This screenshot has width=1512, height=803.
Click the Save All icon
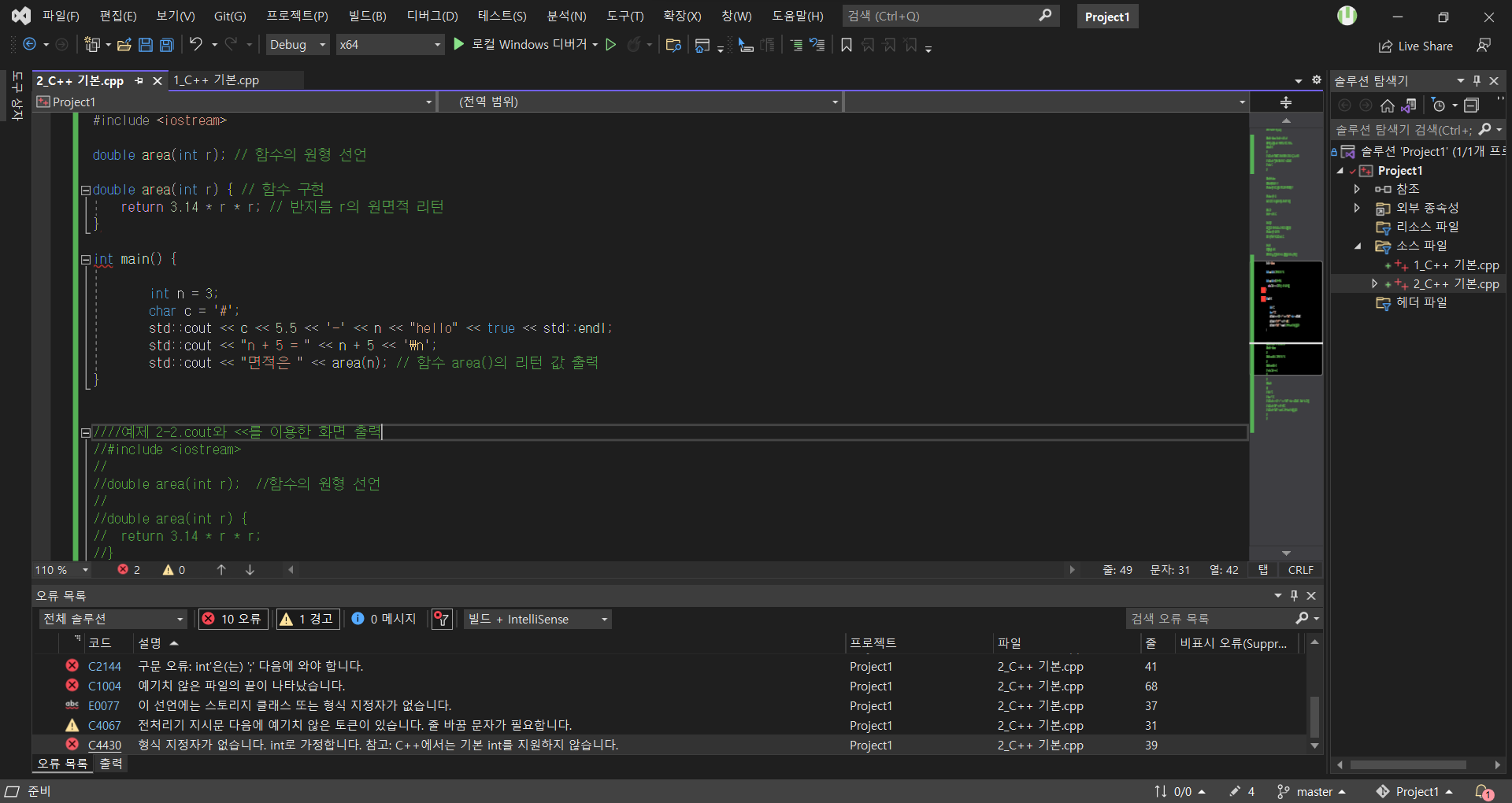pyautogui.click(x=167, y=45)
